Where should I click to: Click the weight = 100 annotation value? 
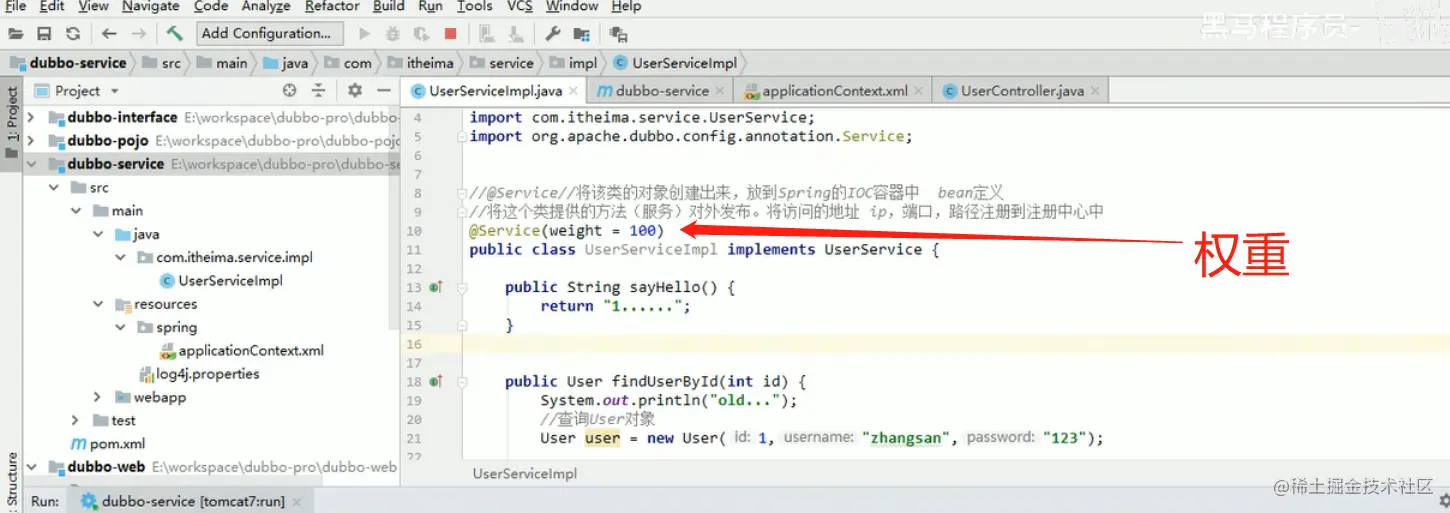(x=600, y=231)
